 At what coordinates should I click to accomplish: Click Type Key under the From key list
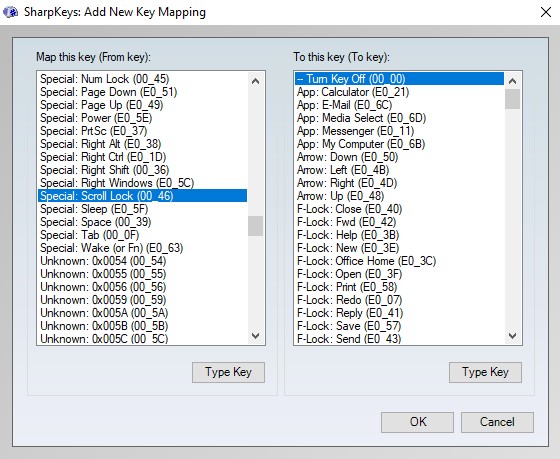[x=228, y=372]
